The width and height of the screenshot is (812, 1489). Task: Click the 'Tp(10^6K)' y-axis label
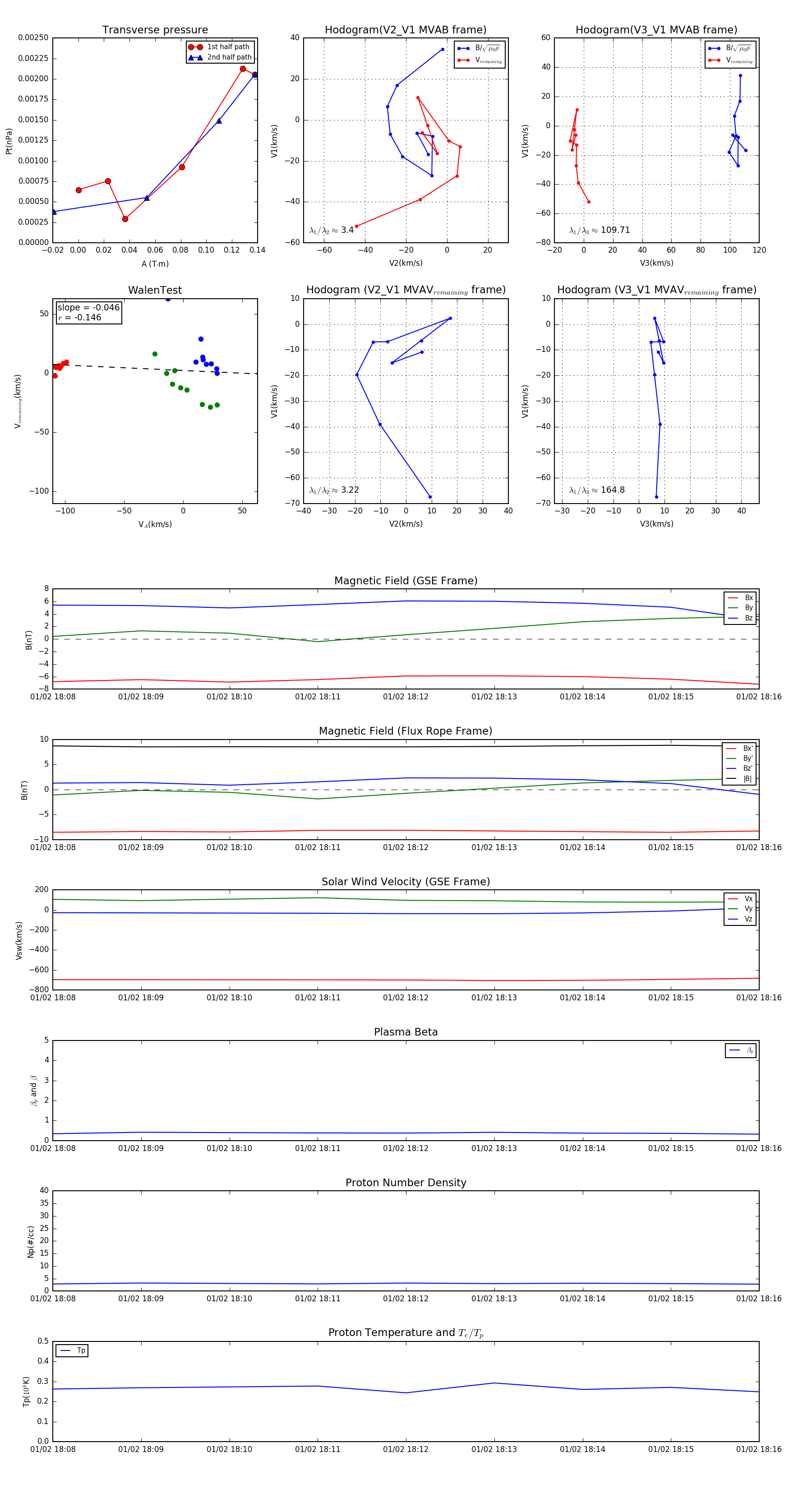pos(27,1392)
